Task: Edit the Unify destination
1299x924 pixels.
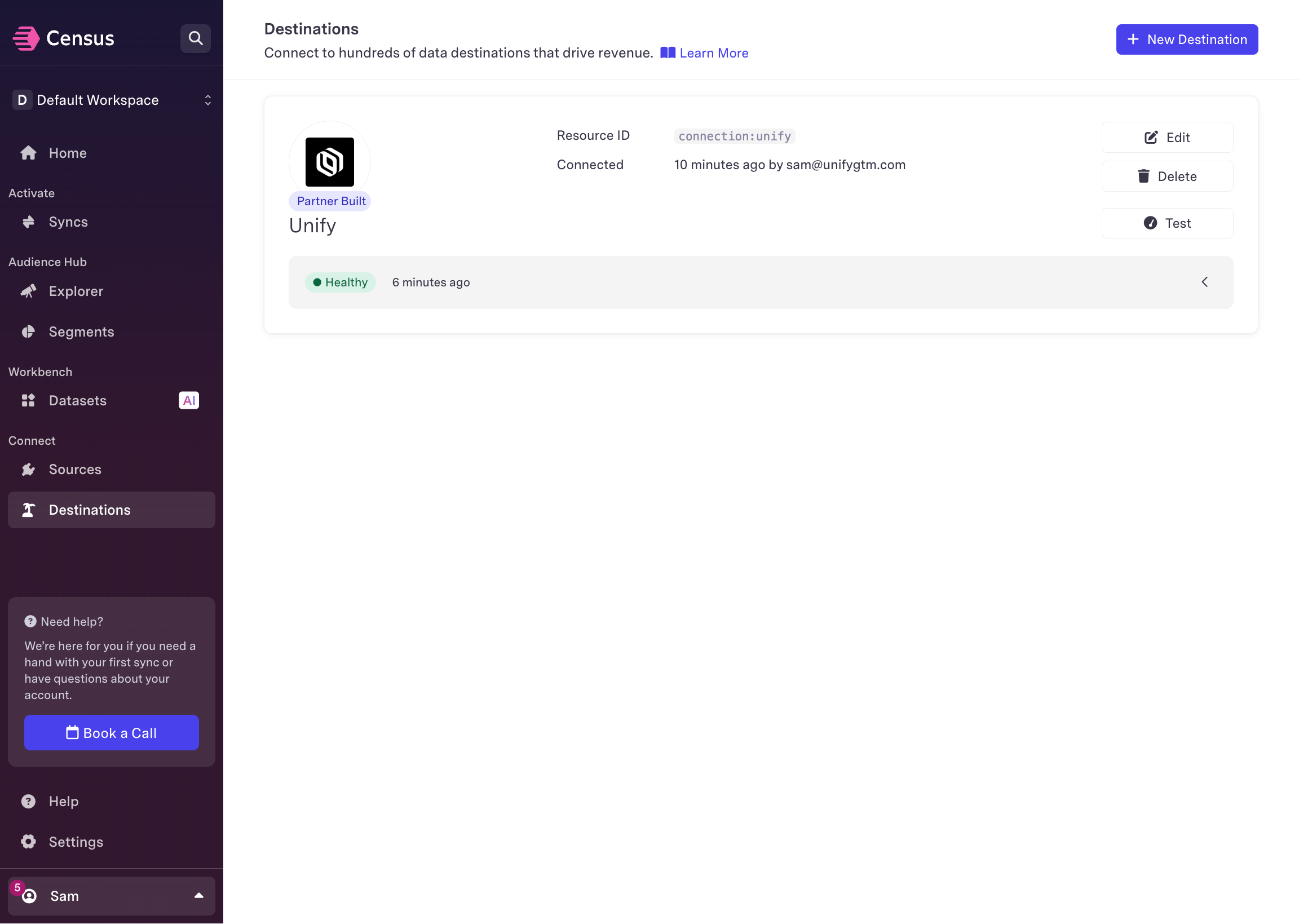Action: tap(1167, 137)
